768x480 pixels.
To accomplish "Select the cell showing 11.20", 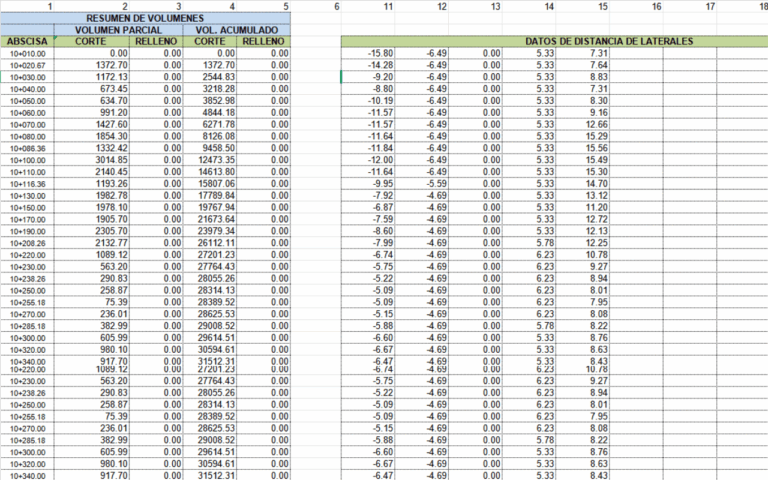I will click(582, 207).
